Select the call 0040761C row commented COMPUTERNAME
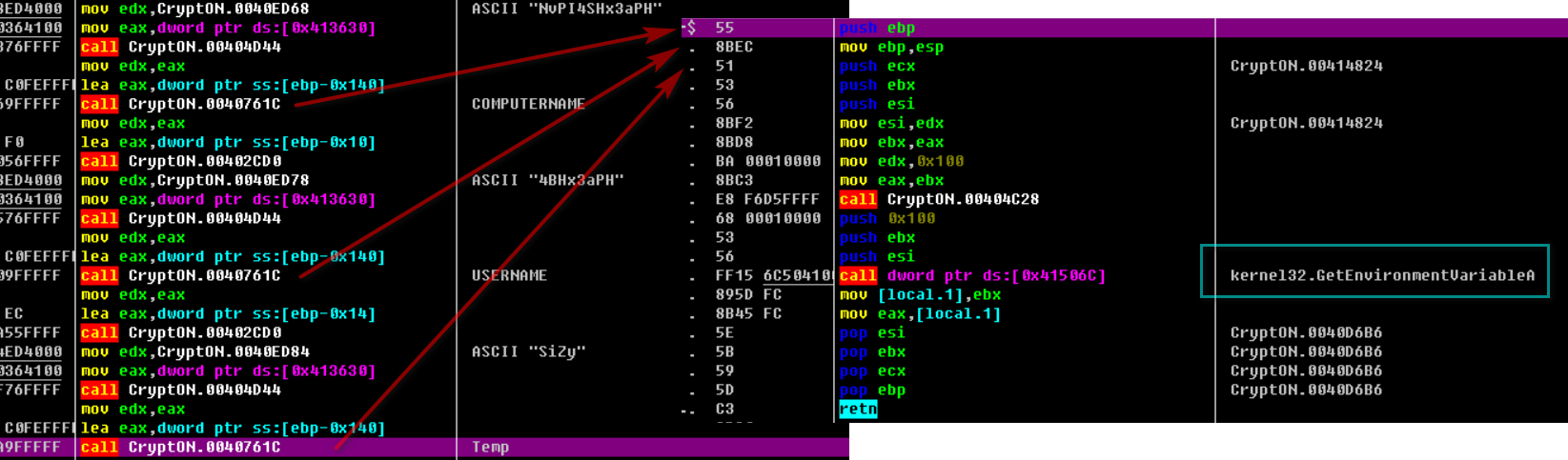This screenshot has width=1568, height=460. [x=180, y=104]
